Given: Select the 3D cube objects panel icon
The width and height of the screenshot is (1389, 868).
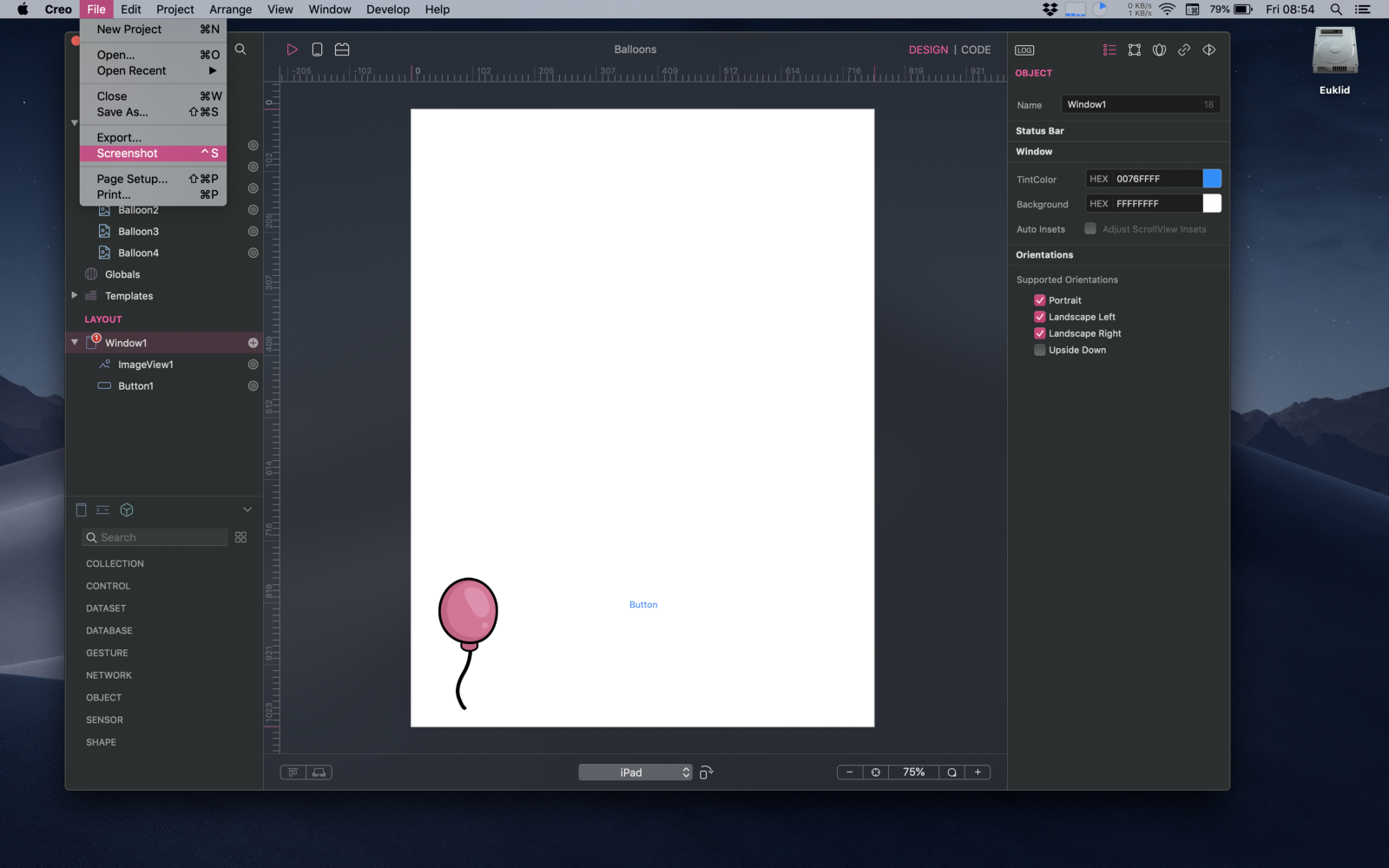Looking at the screenshot, I should click(x=127, y=510).
